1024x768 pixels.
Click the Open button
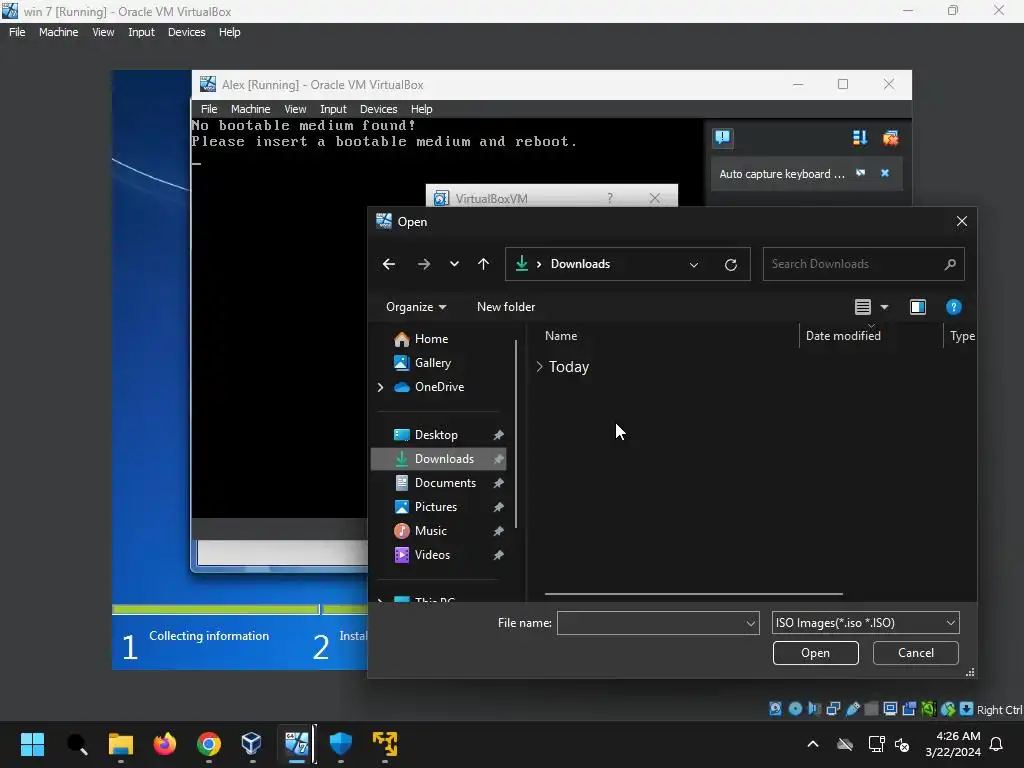point(815,653)
